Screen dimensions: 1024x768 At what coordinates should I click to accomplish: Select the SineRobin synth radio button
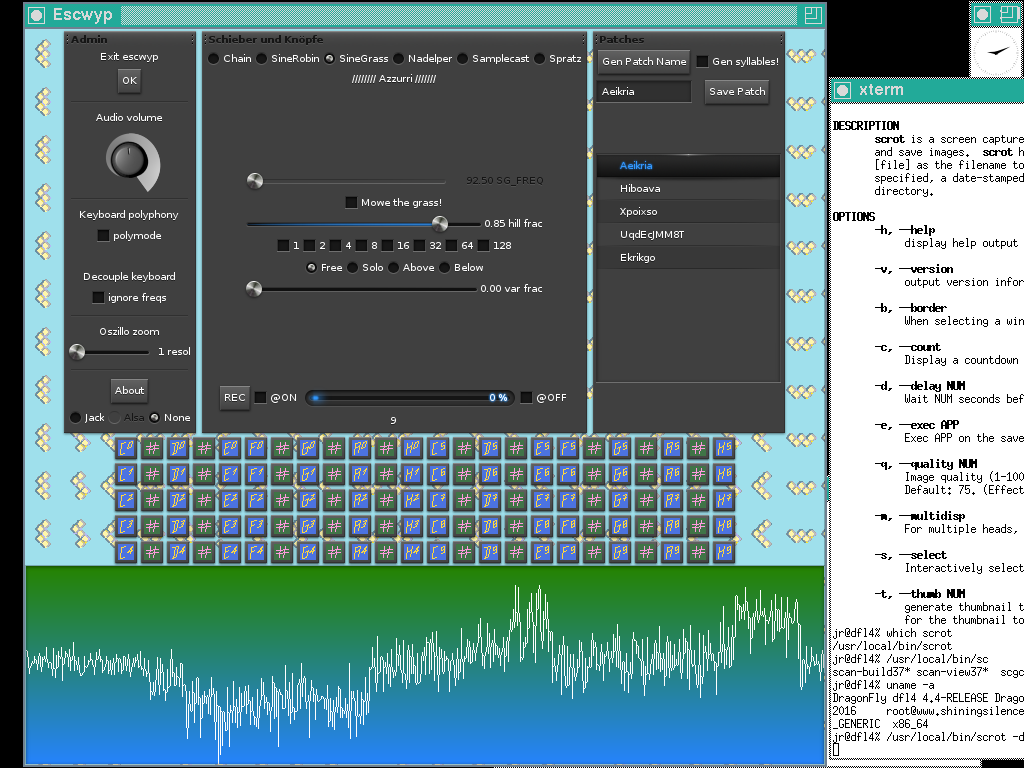(x=262, y=59)
